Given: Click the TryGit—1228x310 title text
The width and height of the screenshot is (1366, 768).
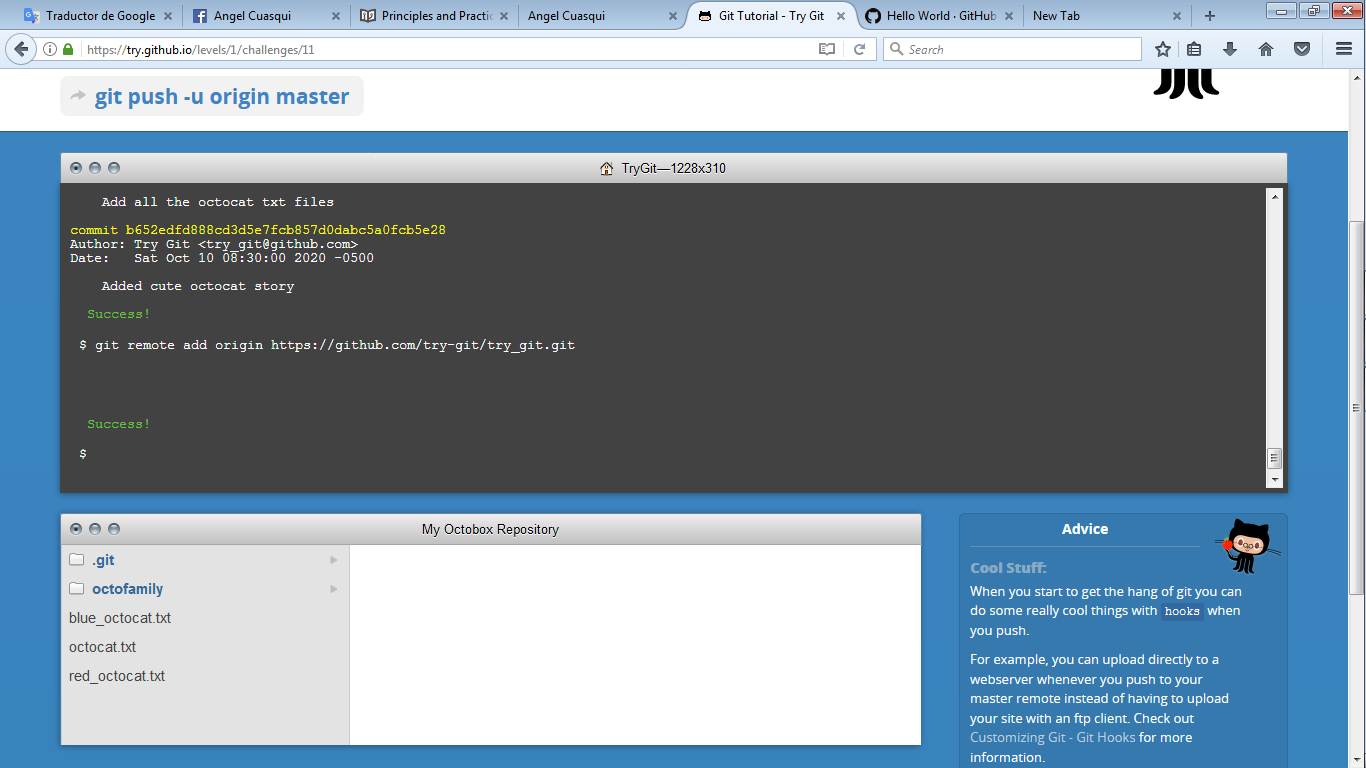Looking at the screenshot, I should (674, 168).
